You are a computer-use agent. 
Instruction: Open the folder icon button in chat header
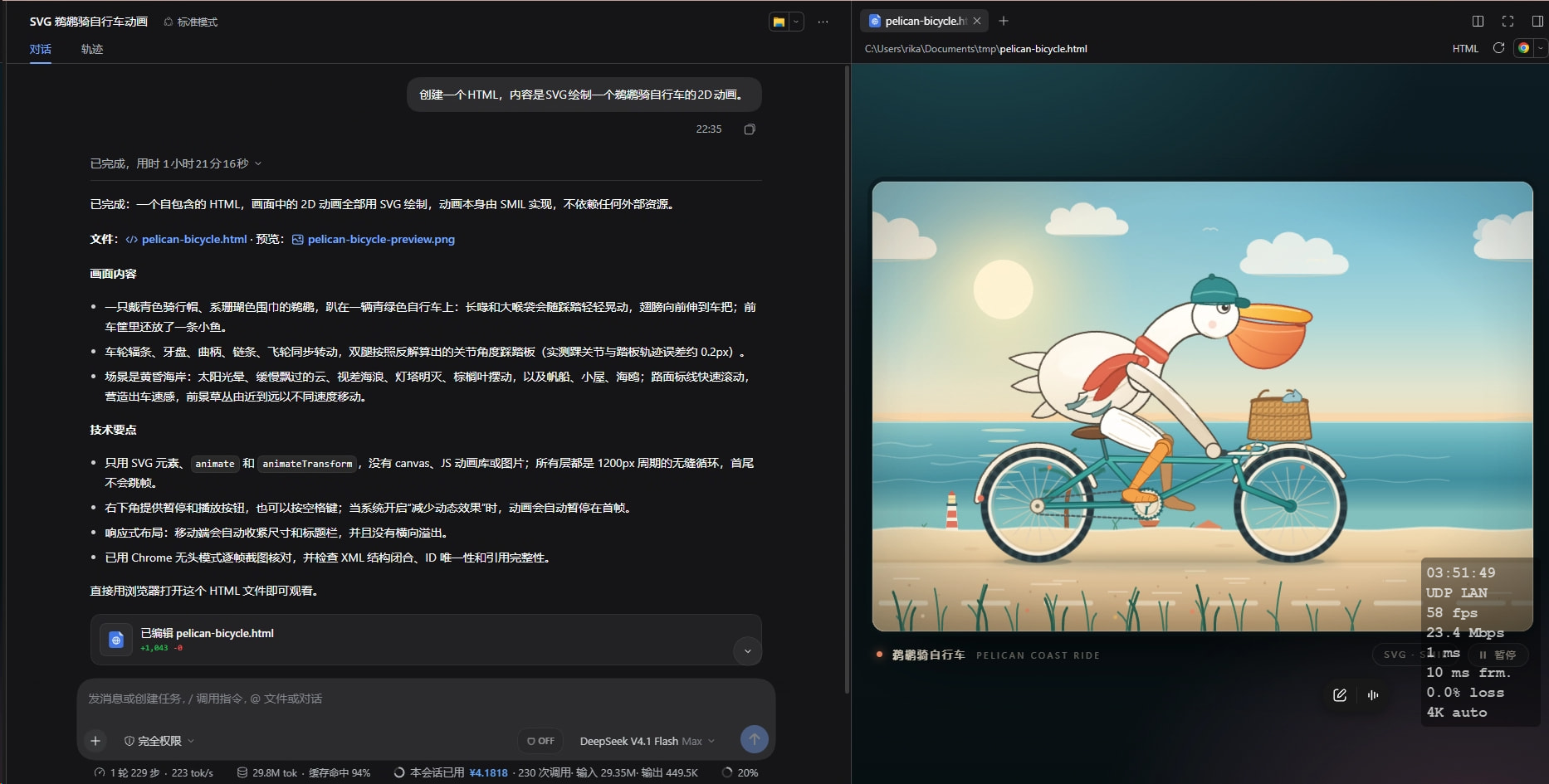779,22
